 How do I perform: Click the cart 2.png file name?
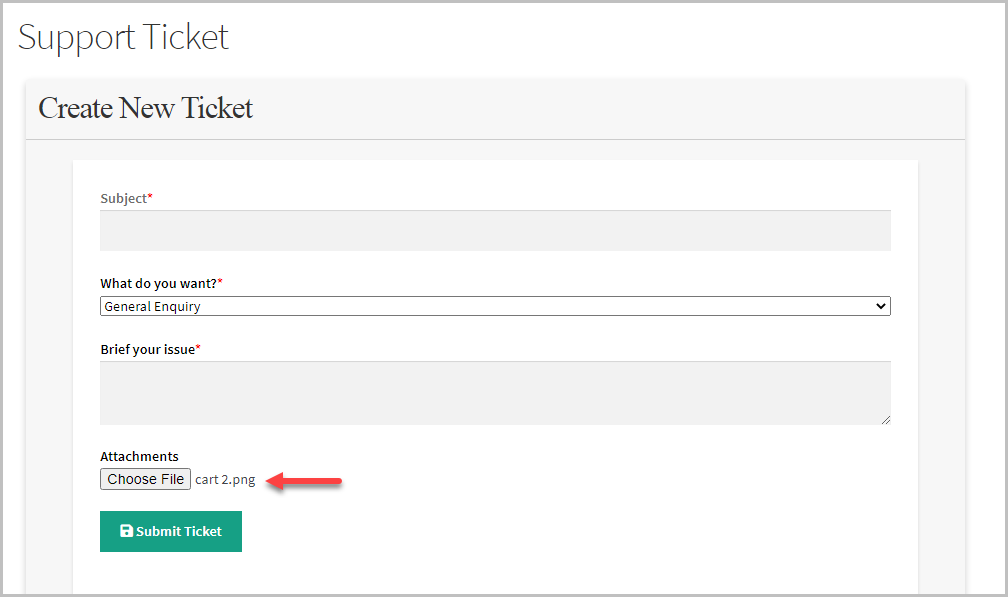tap(225, 479)
